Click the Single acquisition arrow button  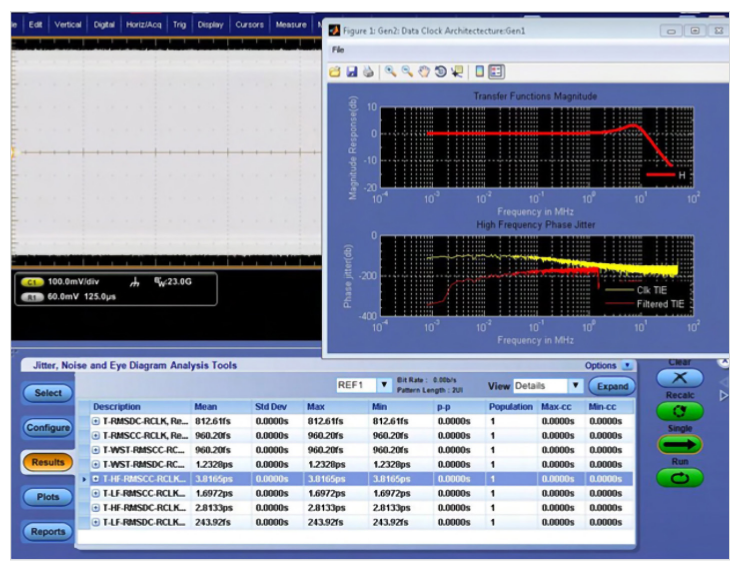(679, 444)
